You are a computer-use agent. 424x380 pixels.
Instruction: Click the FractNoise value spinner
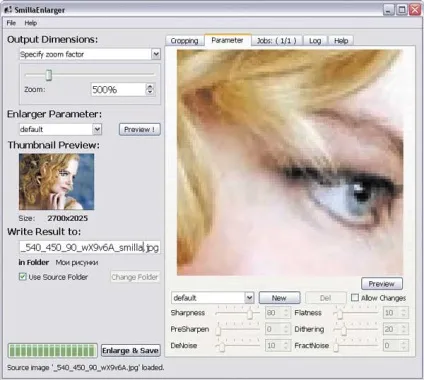(395, 346)
